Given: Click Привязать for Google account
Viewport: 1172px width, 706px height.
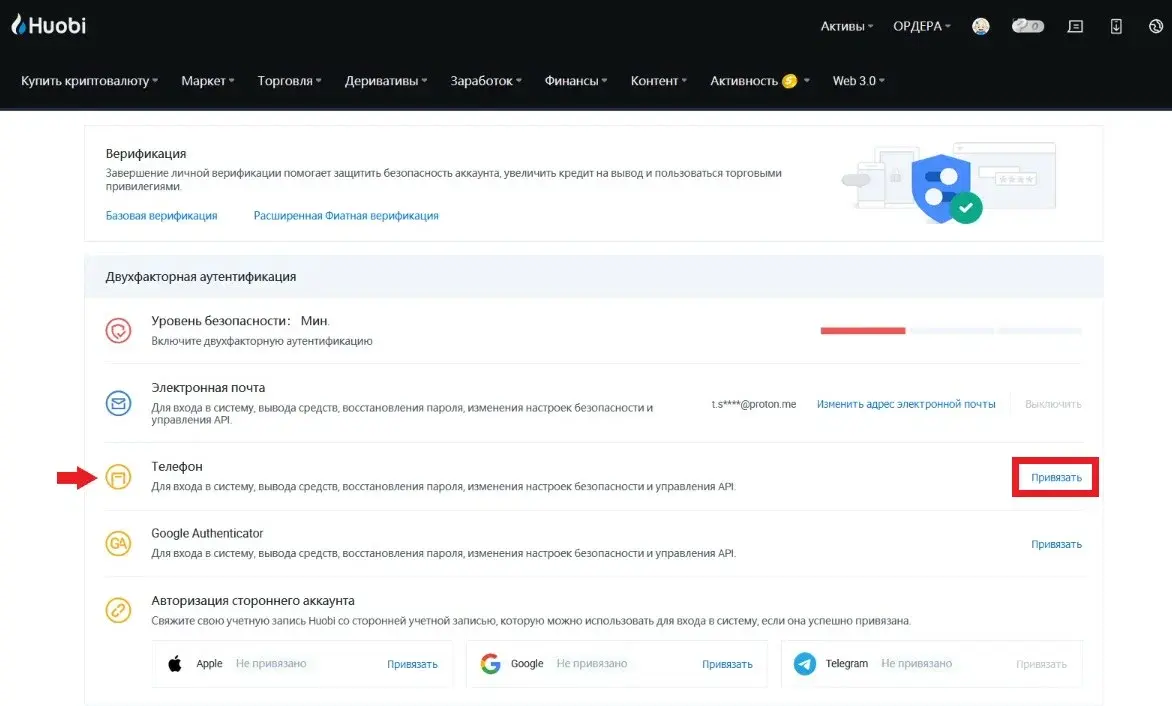Looking at the screenshot, I should 726,664.
